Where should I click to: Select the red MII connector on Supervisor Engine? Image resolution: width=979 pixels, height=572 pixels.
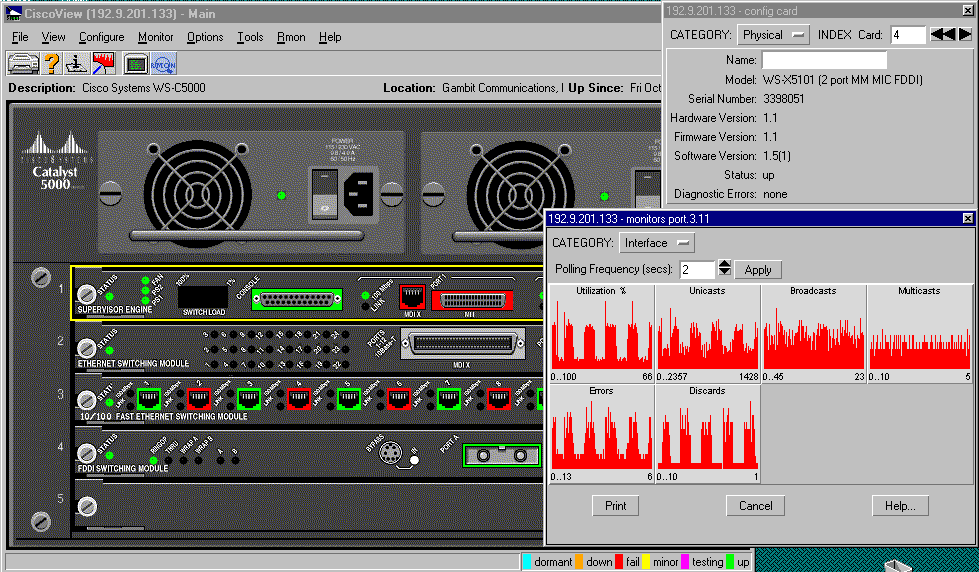coord(472,301)
